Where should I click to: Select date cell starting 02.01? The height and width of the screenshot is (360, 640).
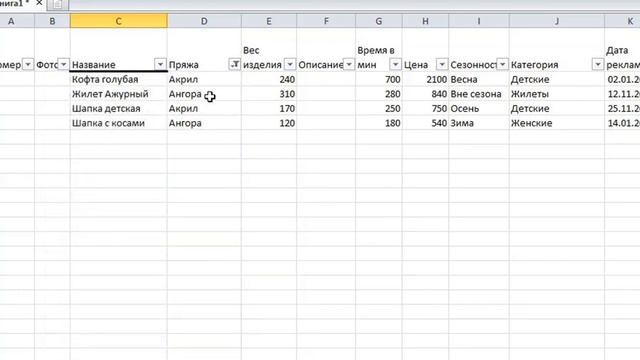622,79
